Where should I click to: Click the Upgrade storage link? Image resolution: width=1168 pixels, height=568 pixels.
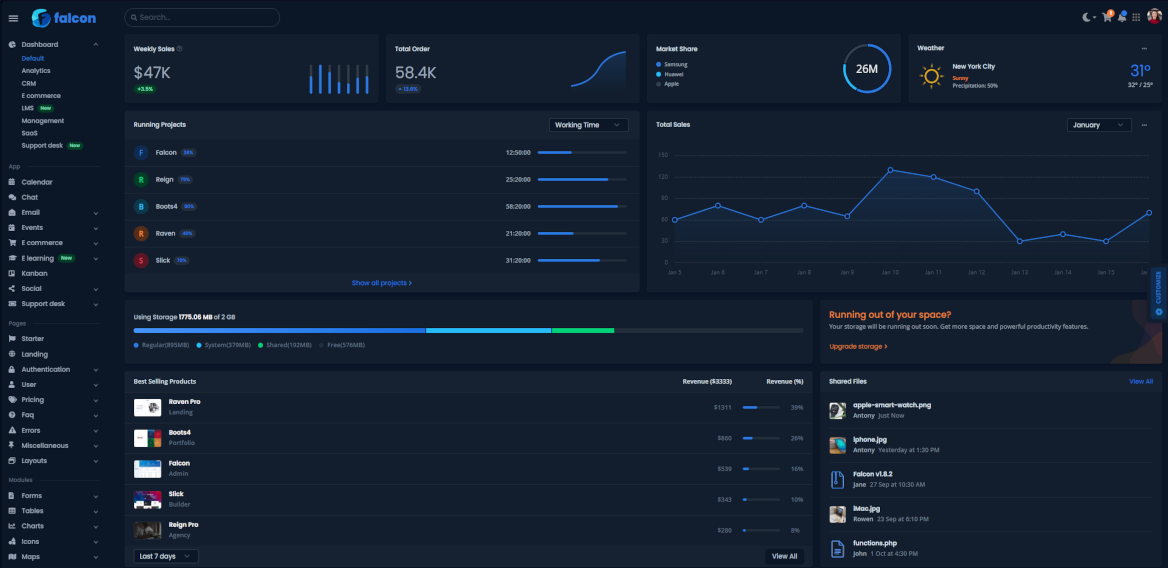pyautogui.click(x=858, y=346)
